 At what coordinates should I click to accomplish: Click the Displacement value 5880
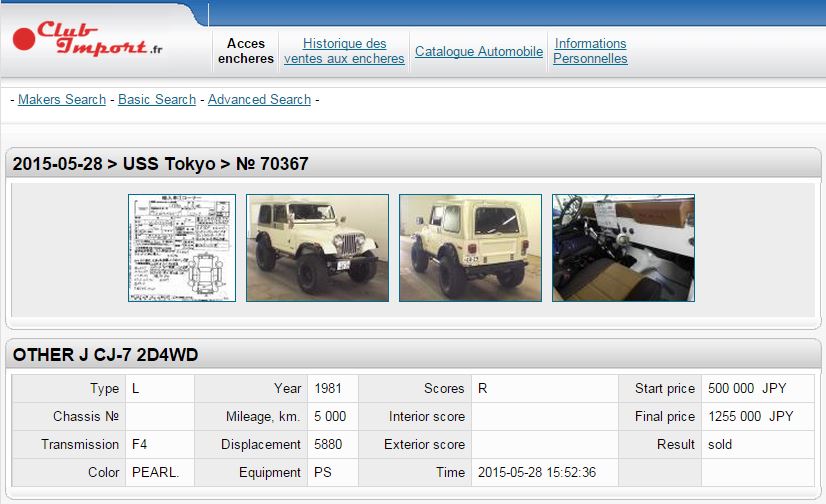(x=329, y=444)
